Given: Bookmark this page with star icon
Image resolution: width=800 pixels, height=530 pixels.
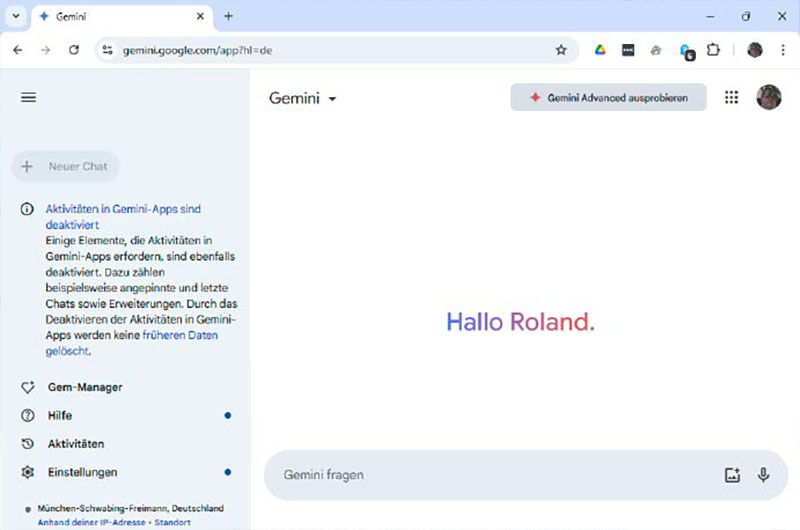Looking at the screenshot, I should click(561, 50).
